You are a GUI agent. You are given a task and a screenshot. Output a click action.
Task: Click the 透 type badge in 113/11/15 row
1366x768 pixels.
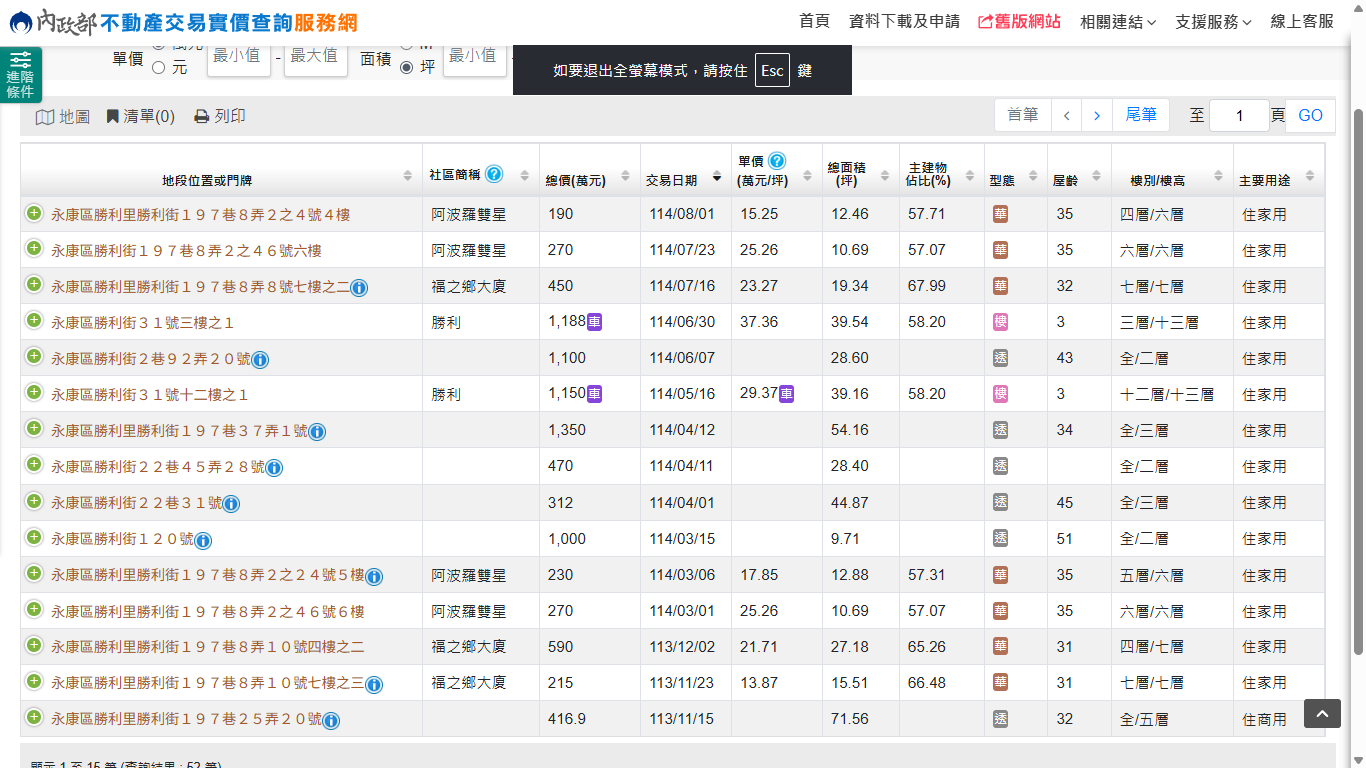[x=1000, y=719]
